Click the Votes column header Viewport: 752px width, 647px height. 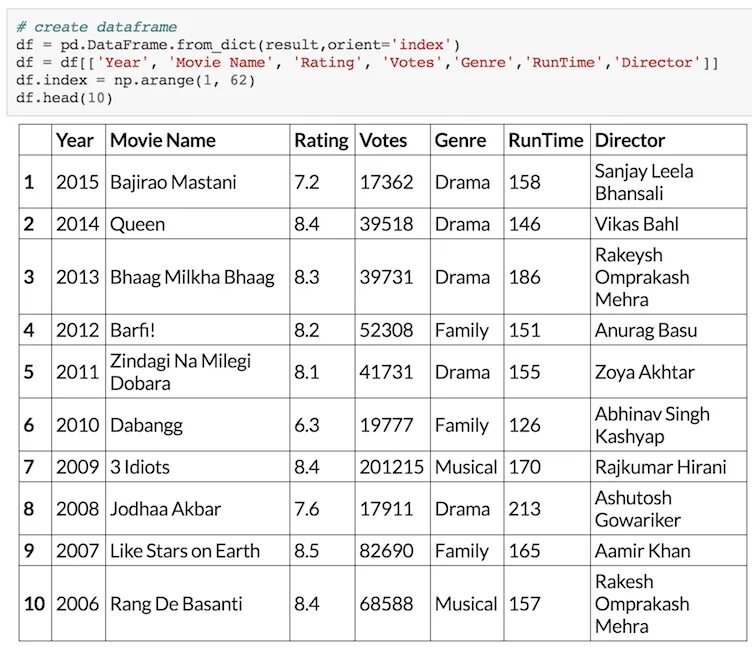click(x=383, y=140)
